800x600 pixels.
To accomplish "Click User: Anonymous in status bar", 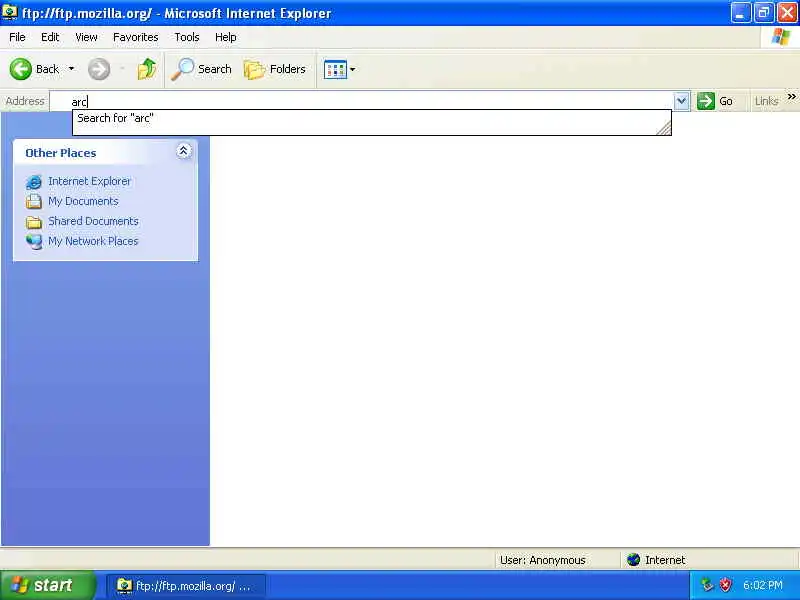I will pyautogui.click(x=542, y=560).
